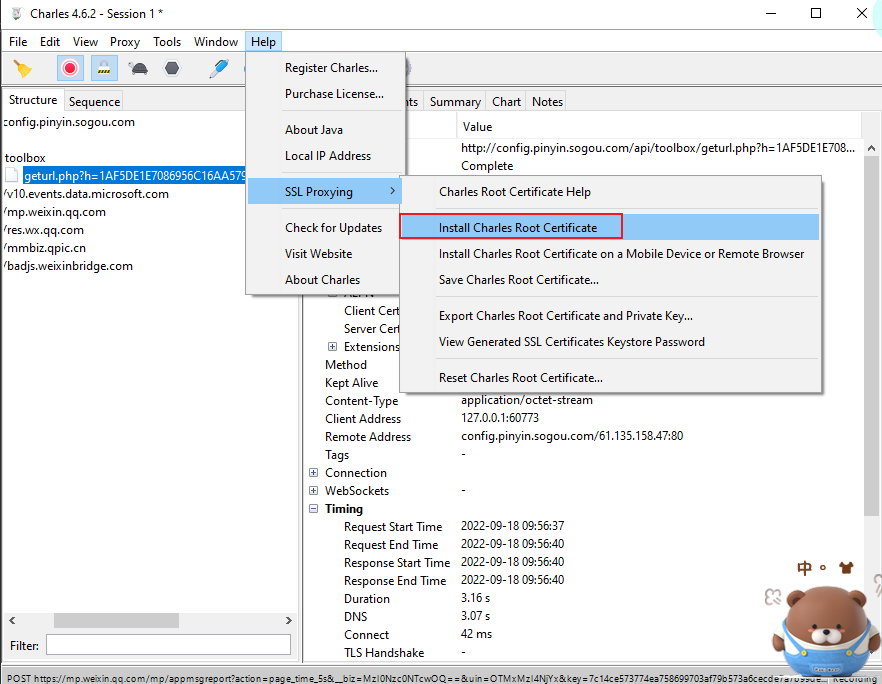The width and height of the screenshot is (882, 684).
Task: Choose Install Charles Root Certificate
Action: [x=517, y=228]
